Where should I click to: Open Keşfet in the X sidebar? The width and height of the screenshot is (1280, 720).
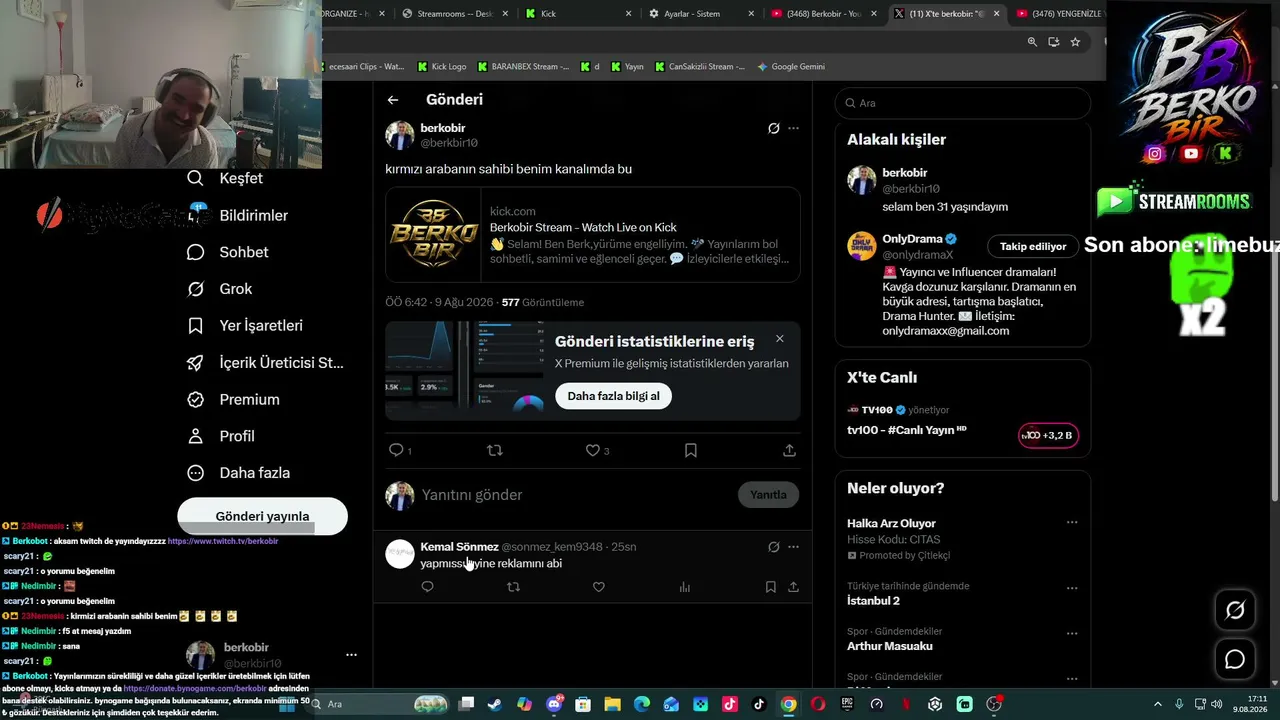[x=225, y=178]
